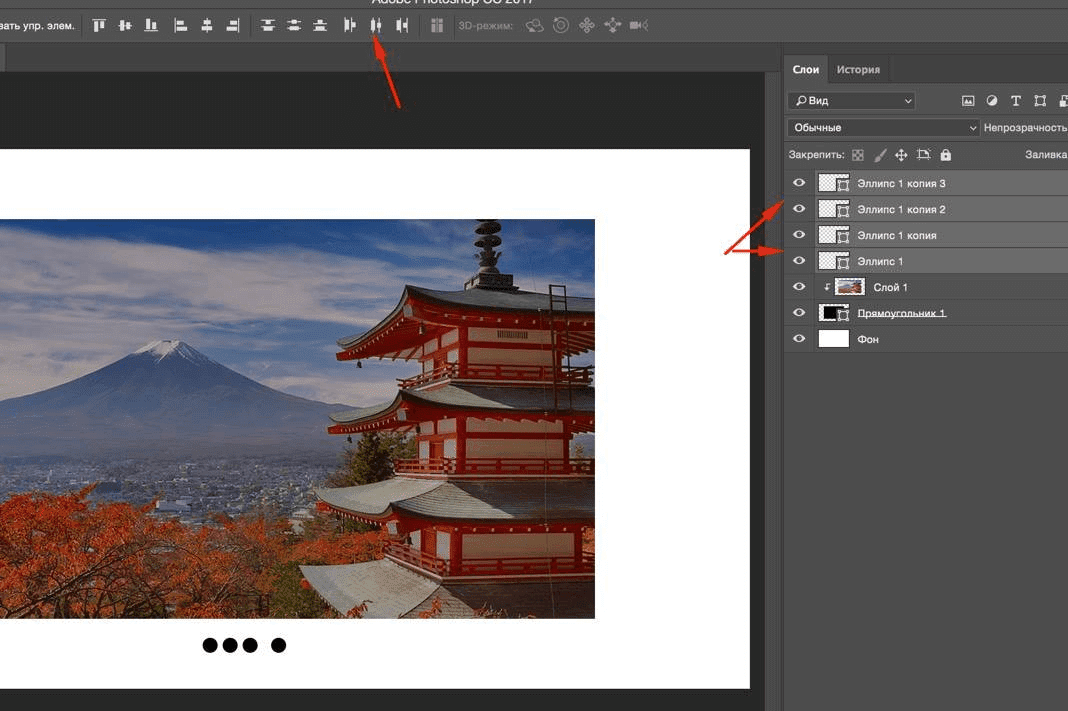
Task: Select the Прямоугольник 1 layer
Action: tap(901, 313)
